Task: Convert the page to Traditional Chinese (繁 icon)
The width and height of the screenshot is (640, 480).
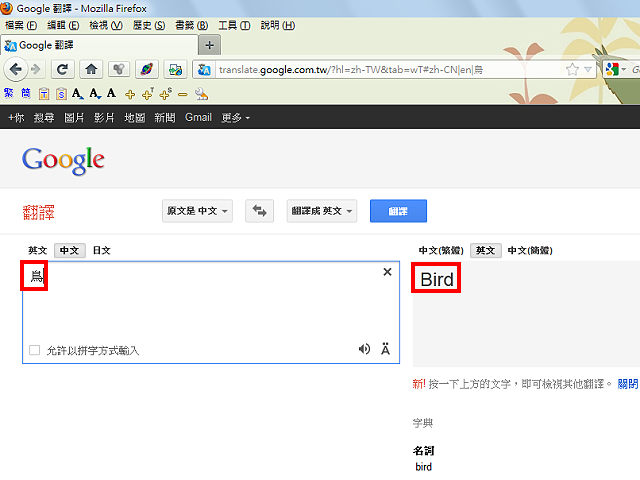Action: point(9,93)
